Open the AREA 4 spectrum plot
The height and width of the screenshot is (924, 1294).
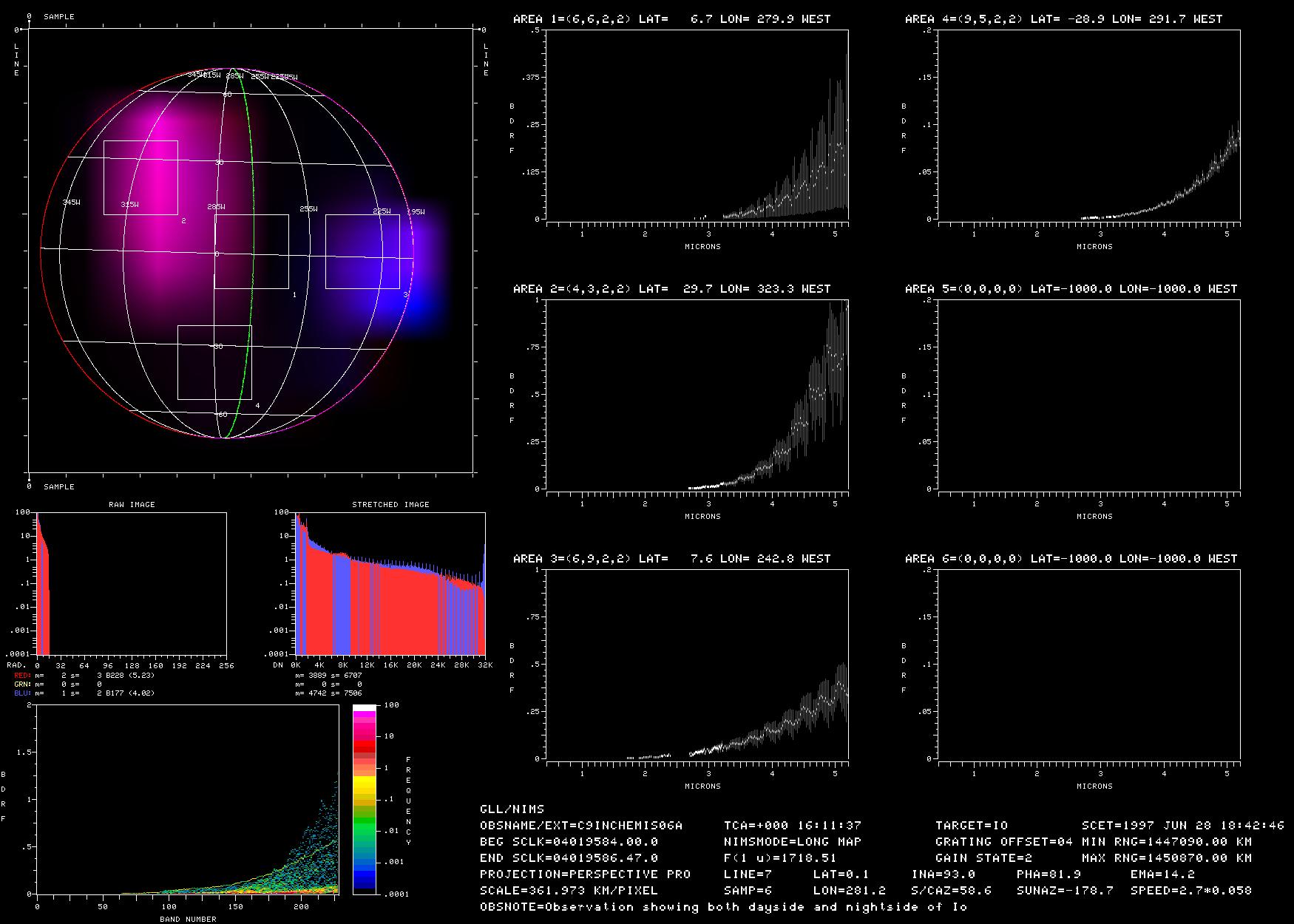click(1089, 125)
